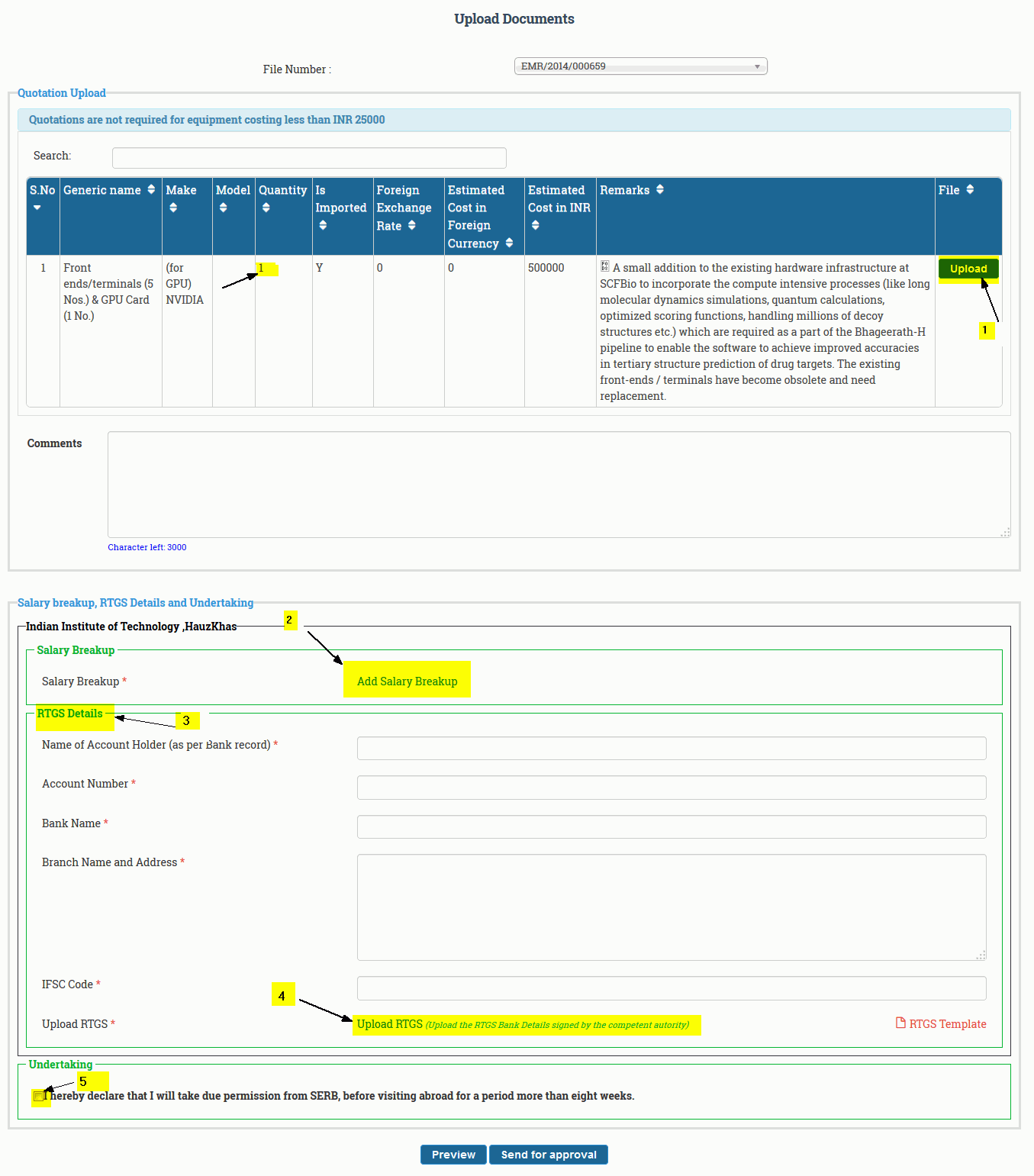1034x1176 pixels.
Task: Sort by Remarks column arrows
Action: click(660, 190)
